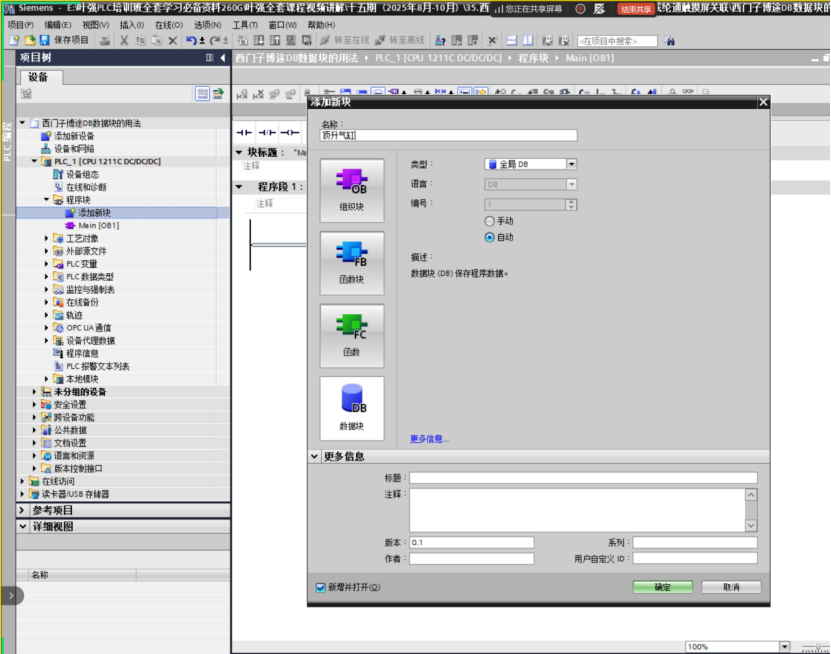Select the 手动 manual numbering radio

coord(490,221)
